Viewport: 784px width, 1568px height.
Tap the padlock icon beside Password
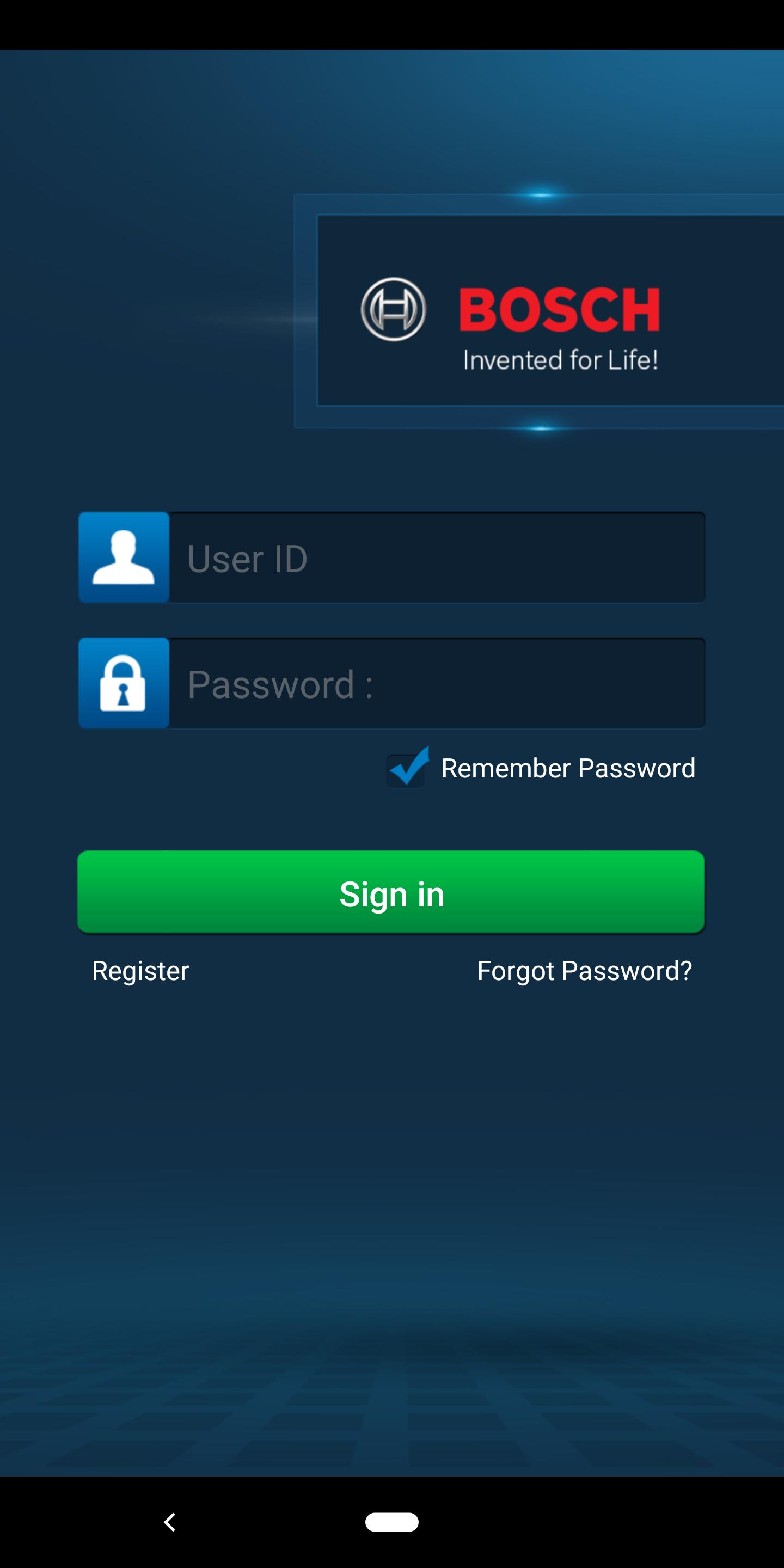pyautogui.click(x=124, y=683)
